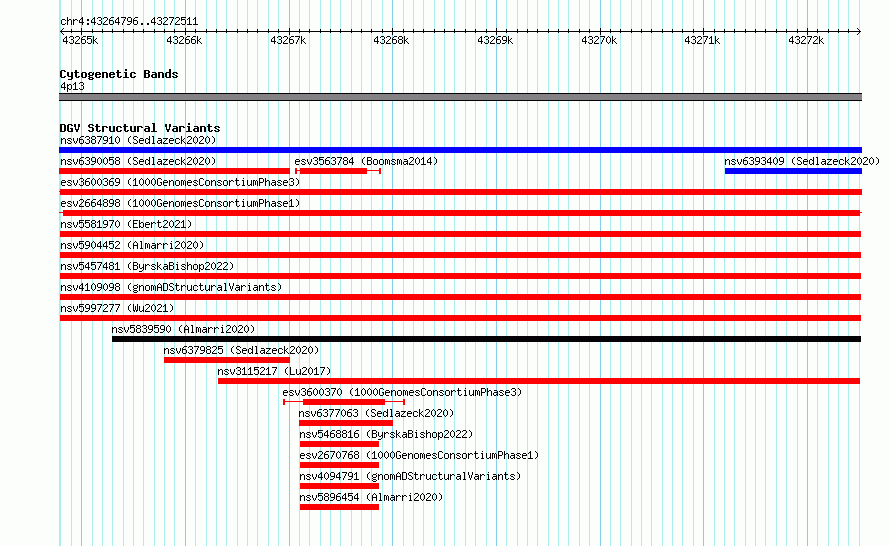Open nsv5904452 (Almarri2020) label

[x=132, y=245]
